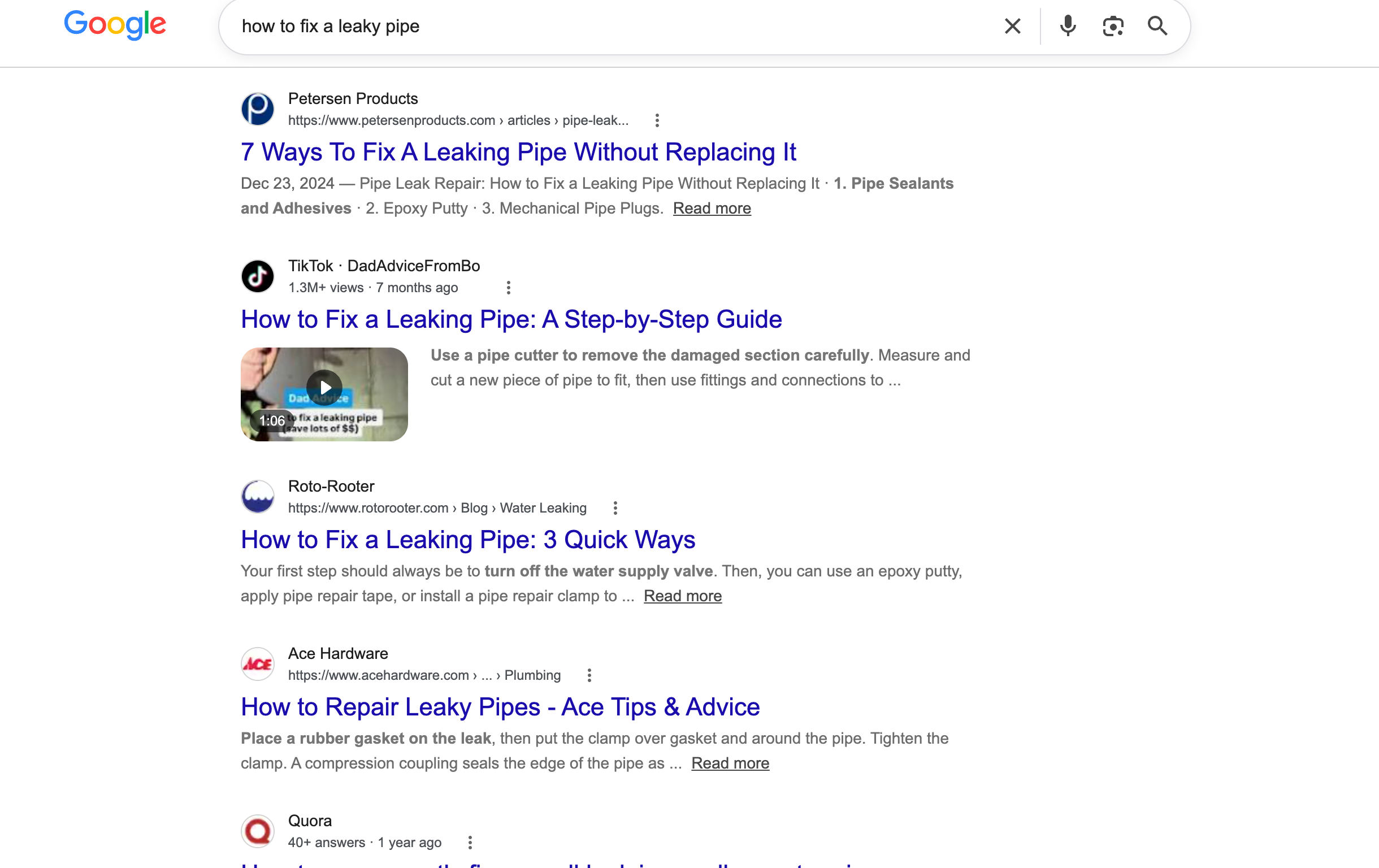
Task: Click the 'Ace Hardware' site name
Action: coord(338,653)
